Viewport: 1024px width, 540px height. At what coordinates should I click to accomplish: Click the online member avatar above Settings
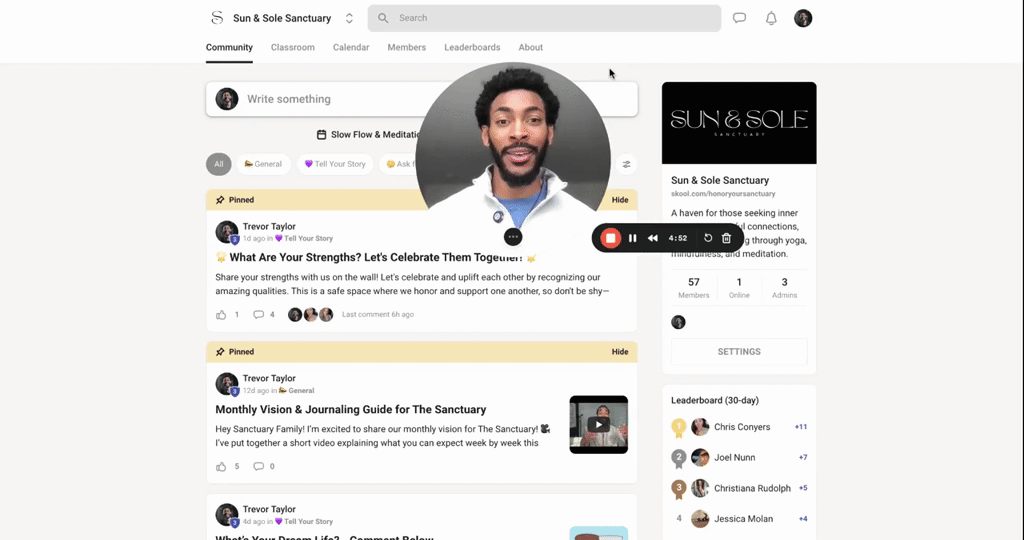pyautogui.click(x=679, y=322)
